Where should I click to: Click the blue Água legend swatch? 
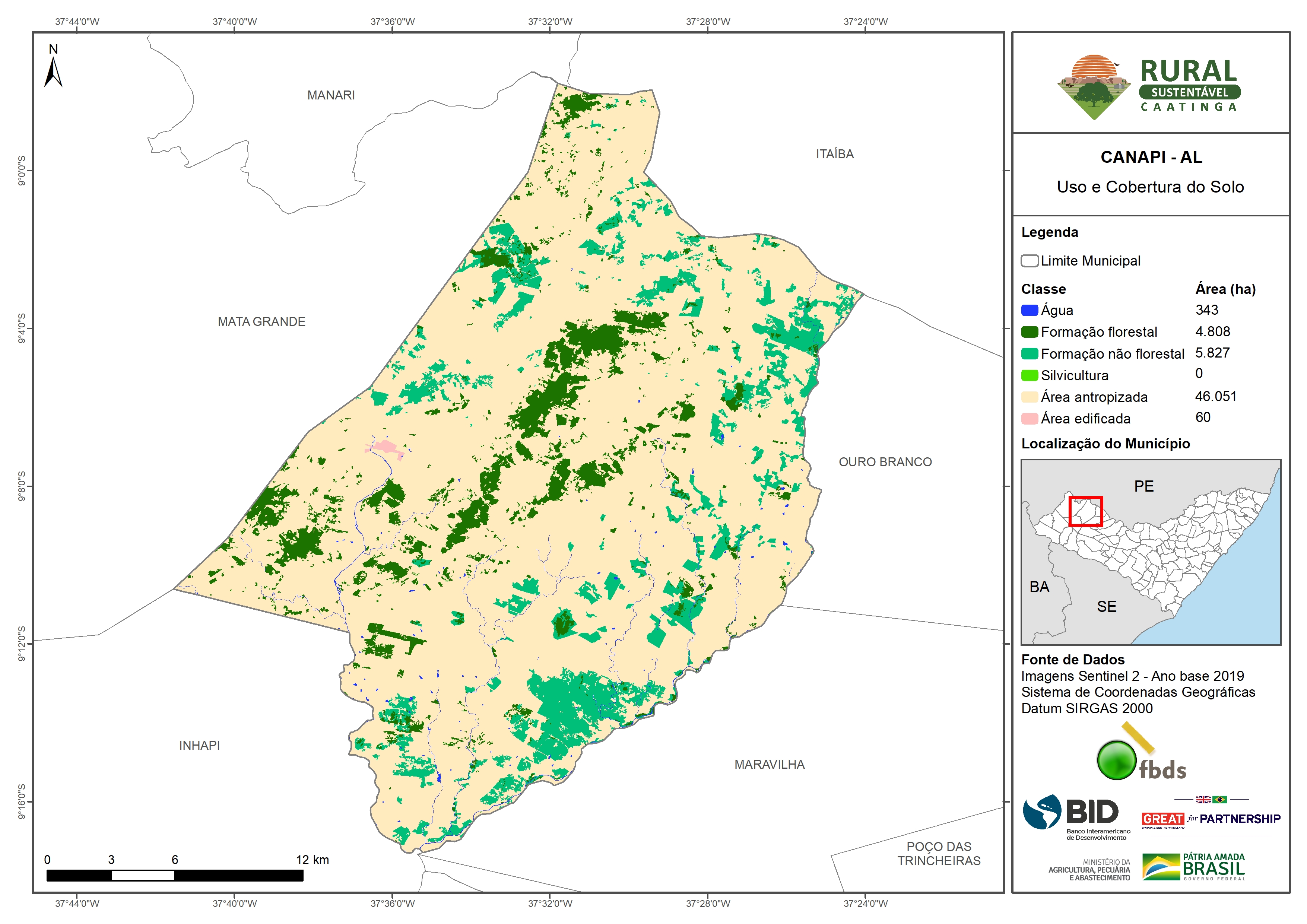[1029, 310]
